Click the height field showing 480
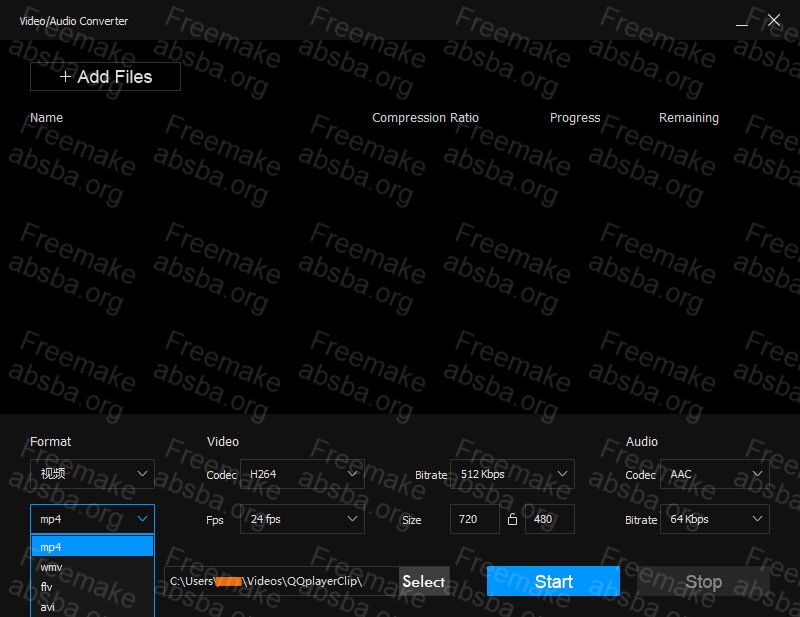The height and width of the screenshot is (617, 800). (x=549, y=519)
